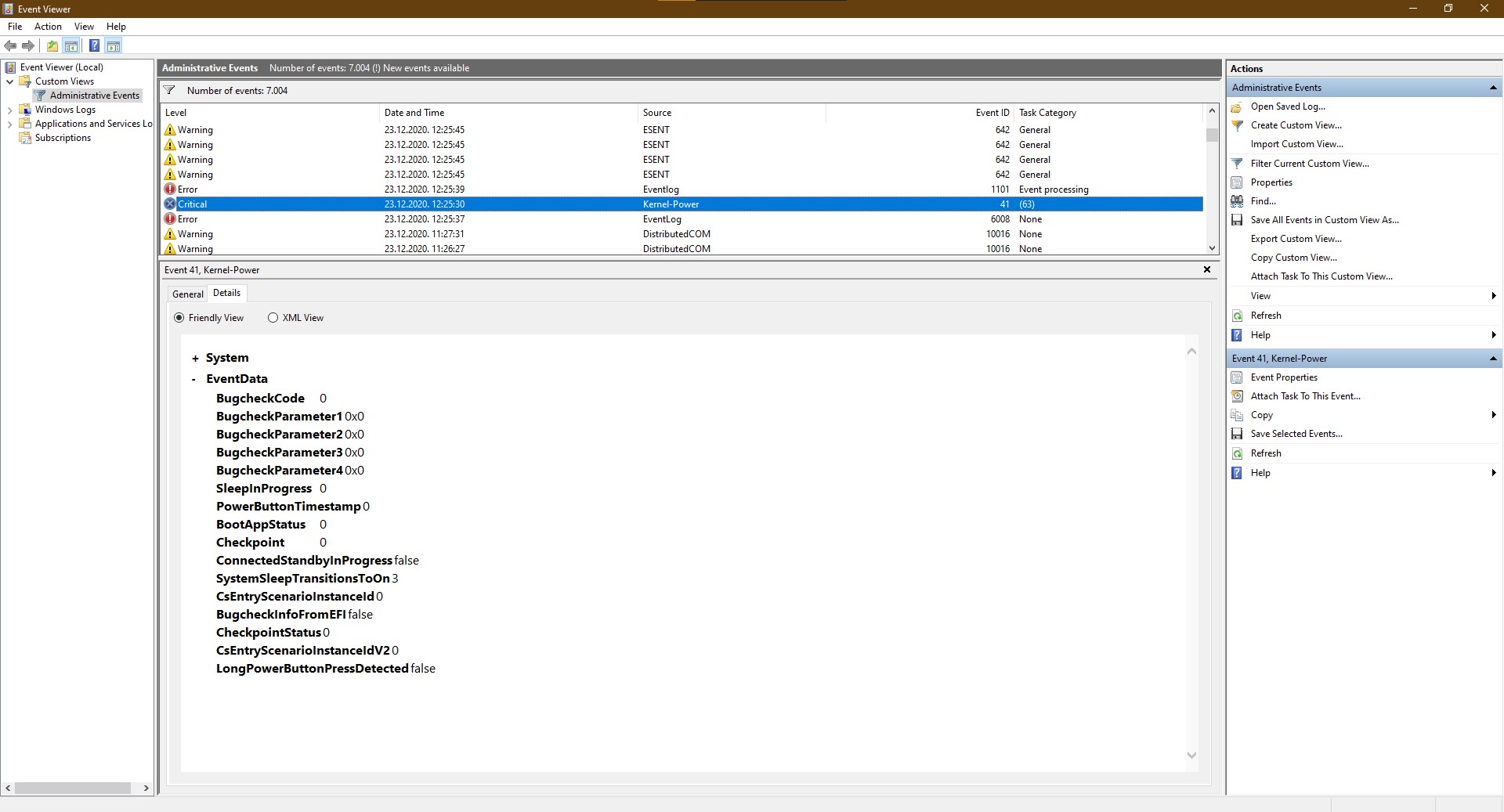Collapse the Administrative Events actions section
The height and width of the screenshot is (812, 1504).
(1493, 88)
